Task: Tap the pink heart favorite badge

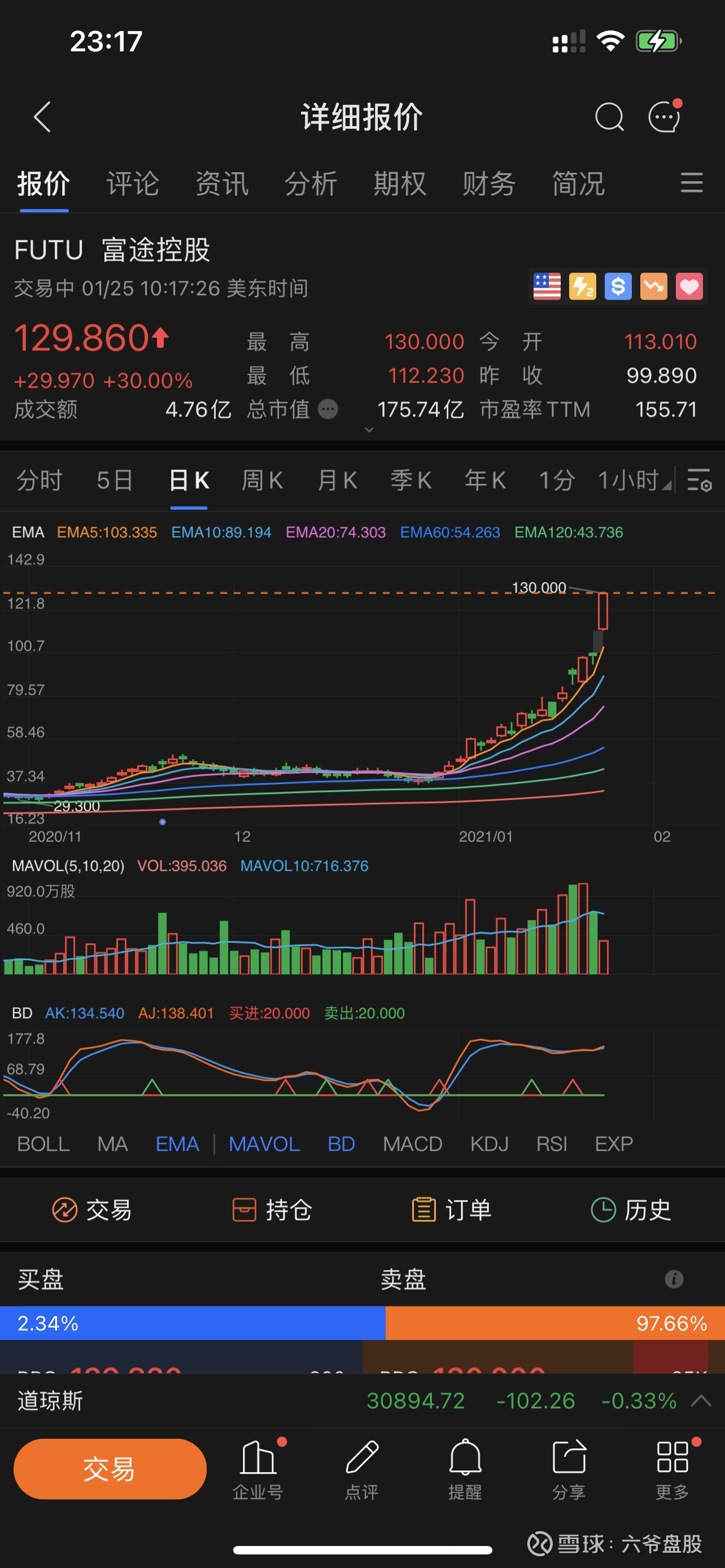Action: click(689, 286)
